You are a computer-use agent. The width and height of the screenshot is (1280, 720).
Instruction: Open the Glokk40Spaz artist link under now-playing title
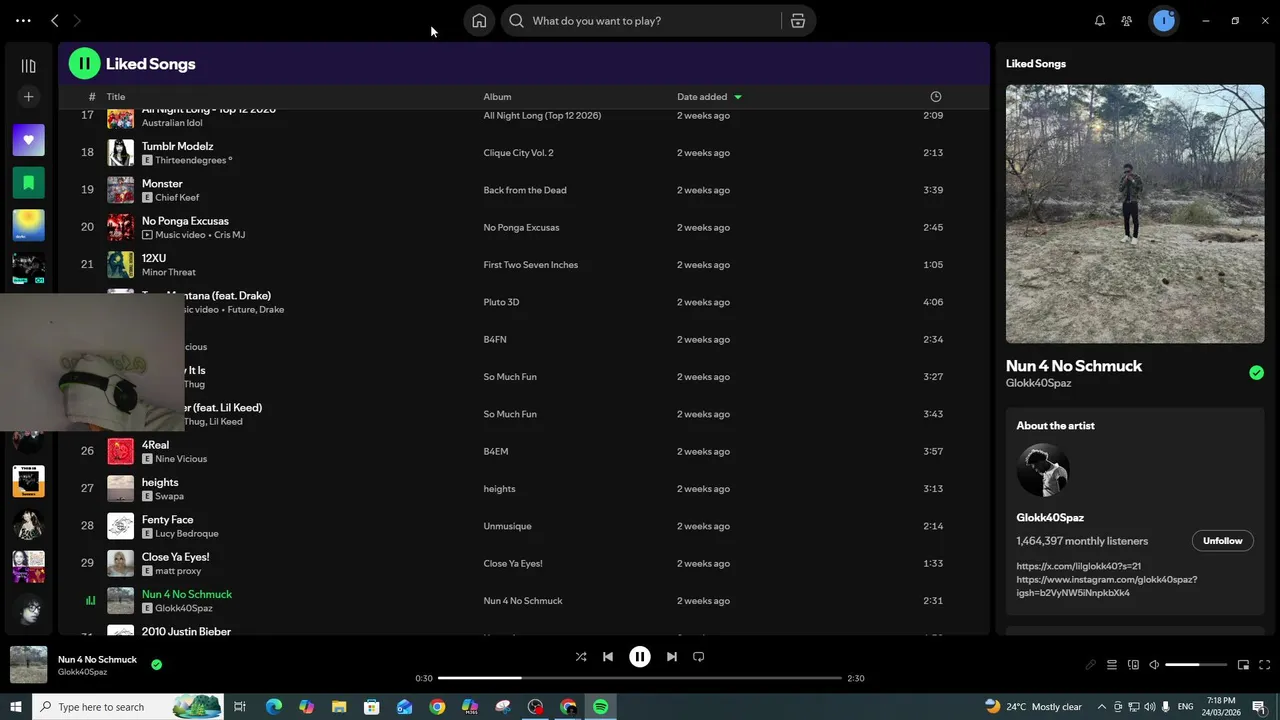click(82, 672)
